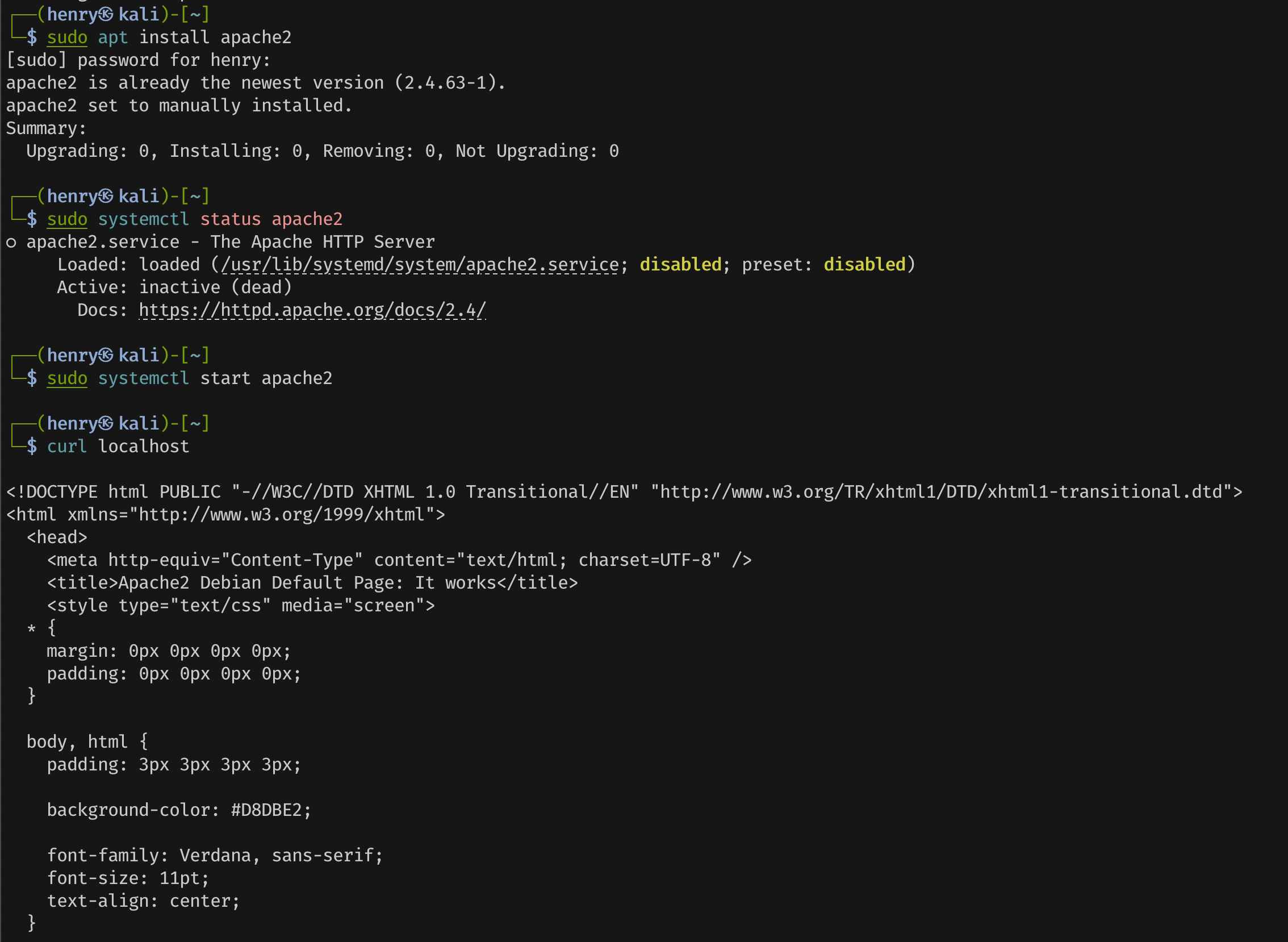The image size is (1288, 942).
Task: Click "localhost" argument of the curl command
Action: coord(144,447)
